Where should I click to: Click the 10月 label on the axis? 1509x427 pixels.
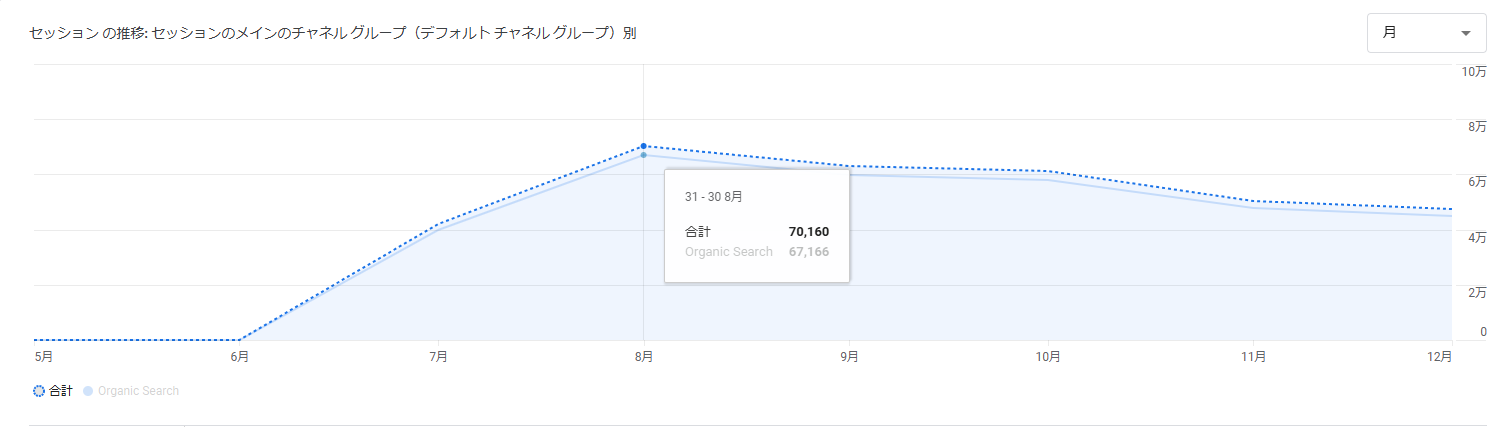[1048, 356]
